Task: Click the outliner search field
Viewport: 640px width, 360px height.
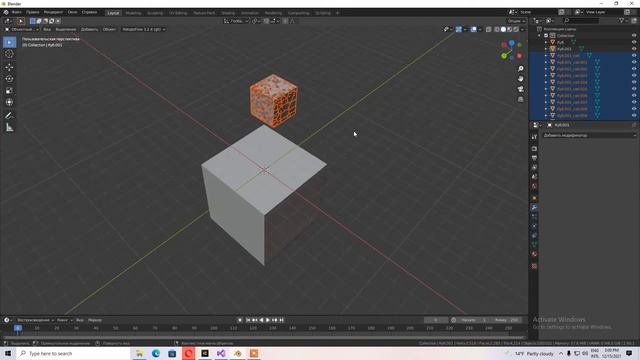Action: click(x=581, y=20)
